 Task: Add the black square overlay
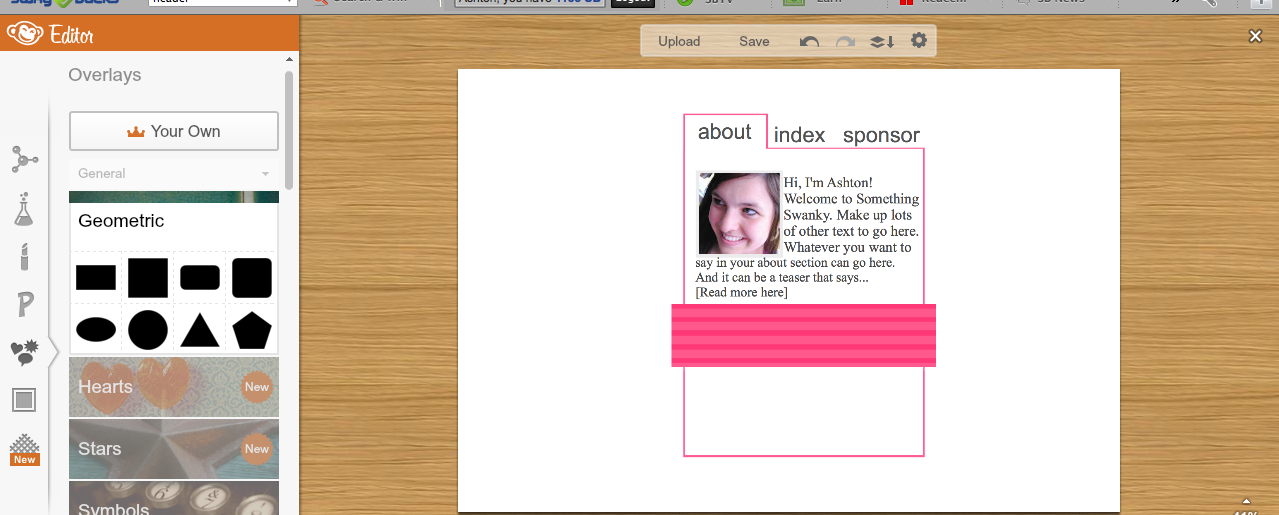pos(148,278)
